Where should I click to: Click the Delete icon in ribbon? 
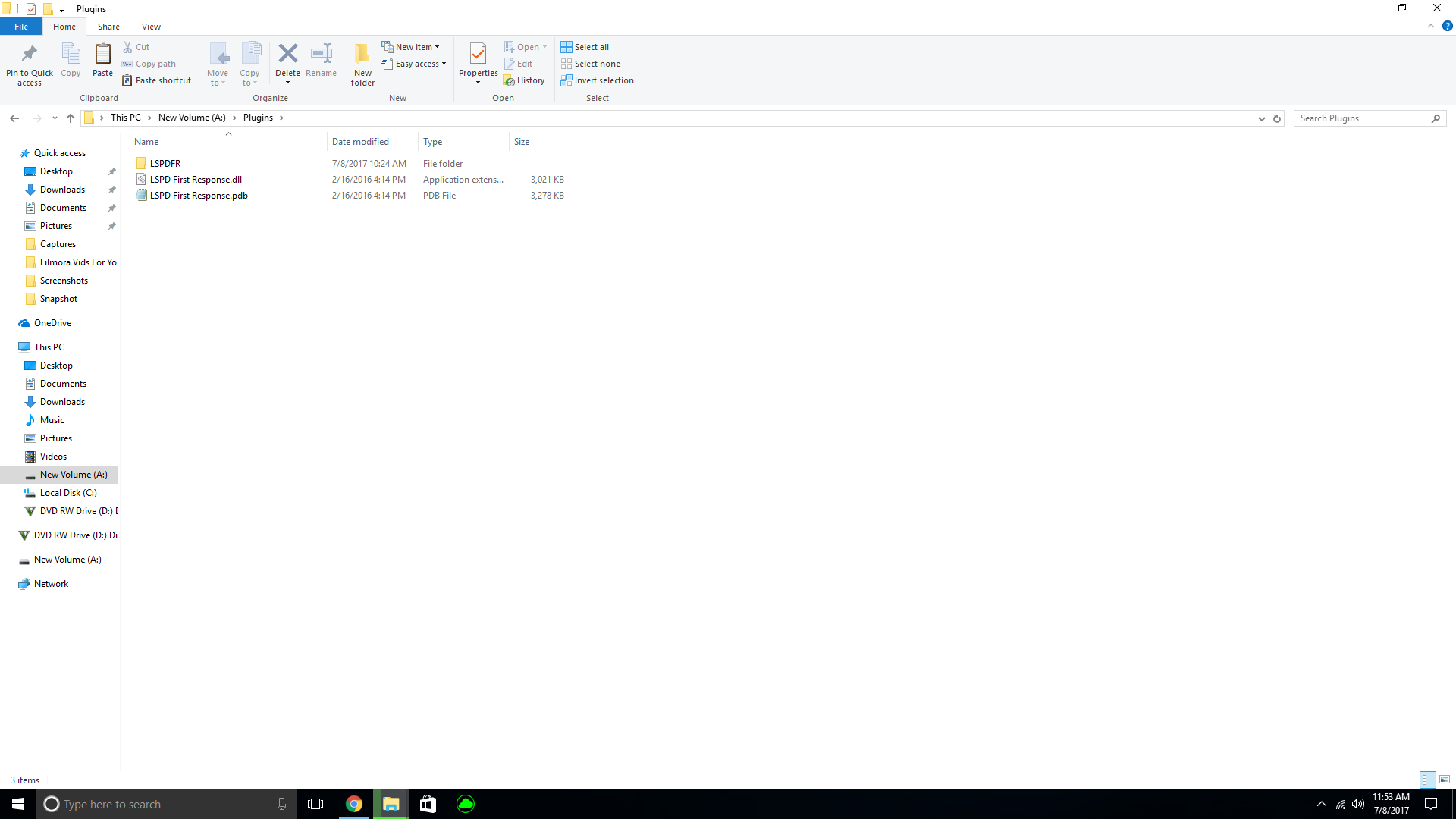287,54
